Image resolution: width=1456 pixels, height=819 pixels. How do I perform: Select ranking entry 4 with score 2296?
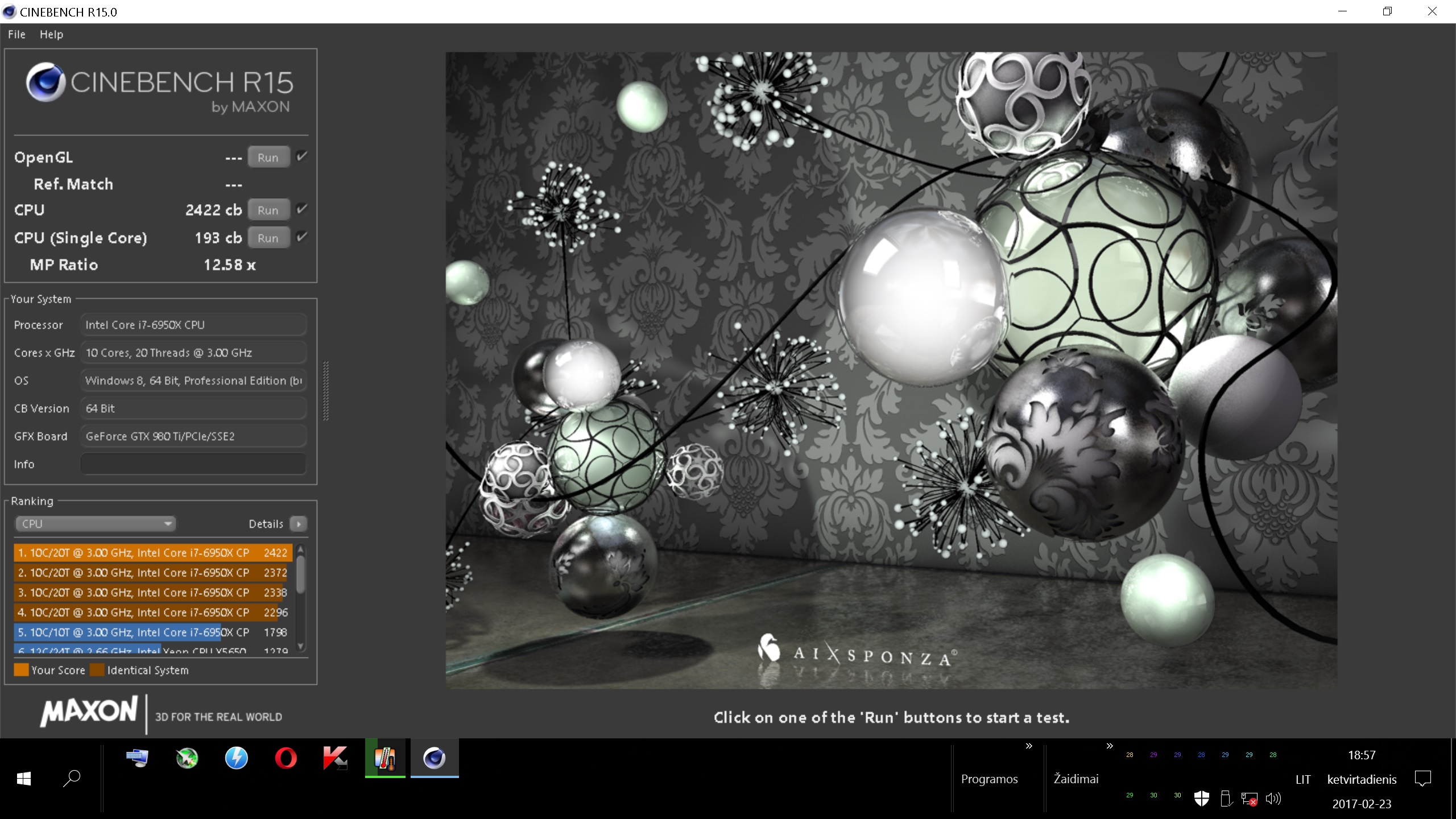[153, 612]
